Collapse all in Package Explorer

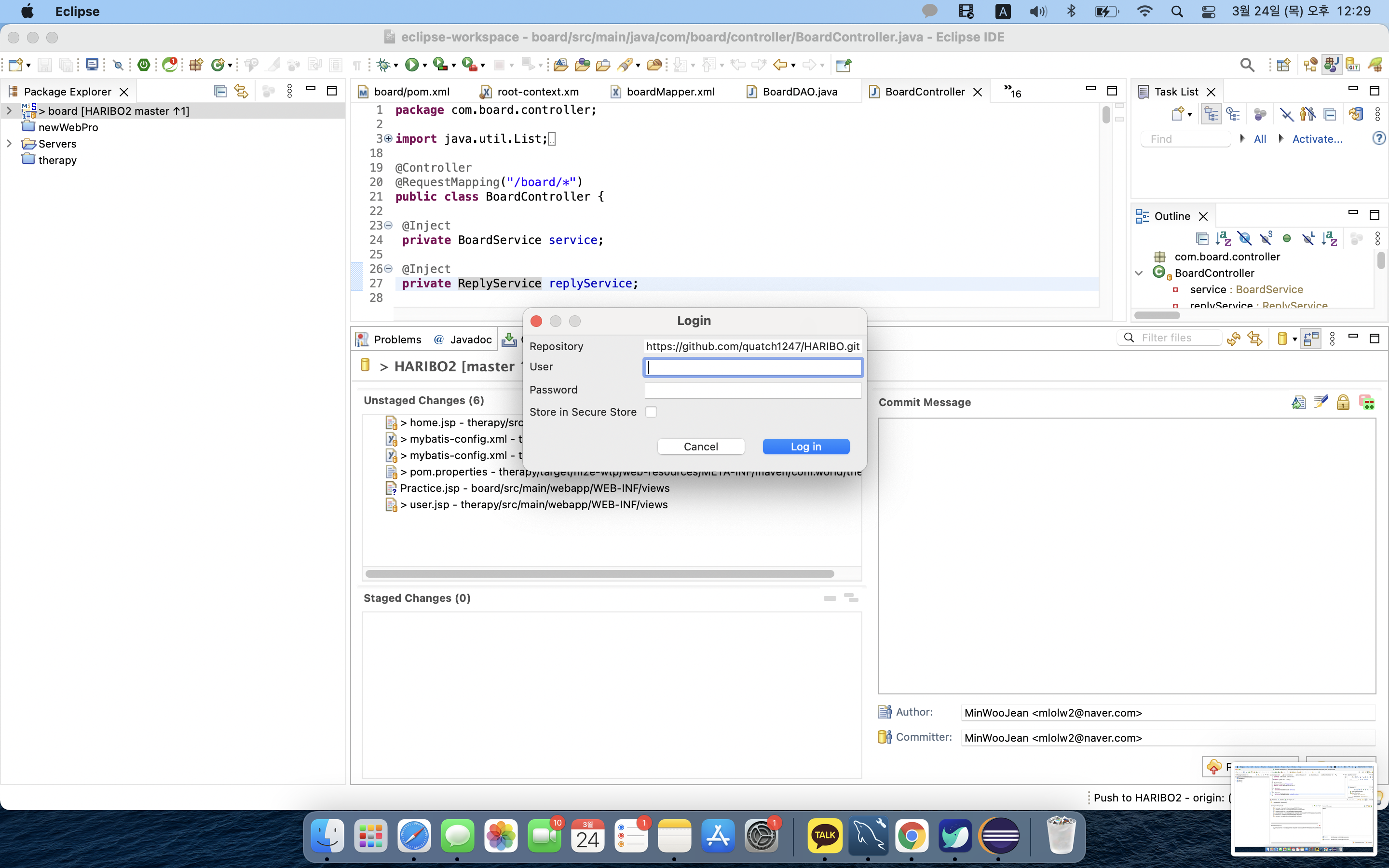220,91
